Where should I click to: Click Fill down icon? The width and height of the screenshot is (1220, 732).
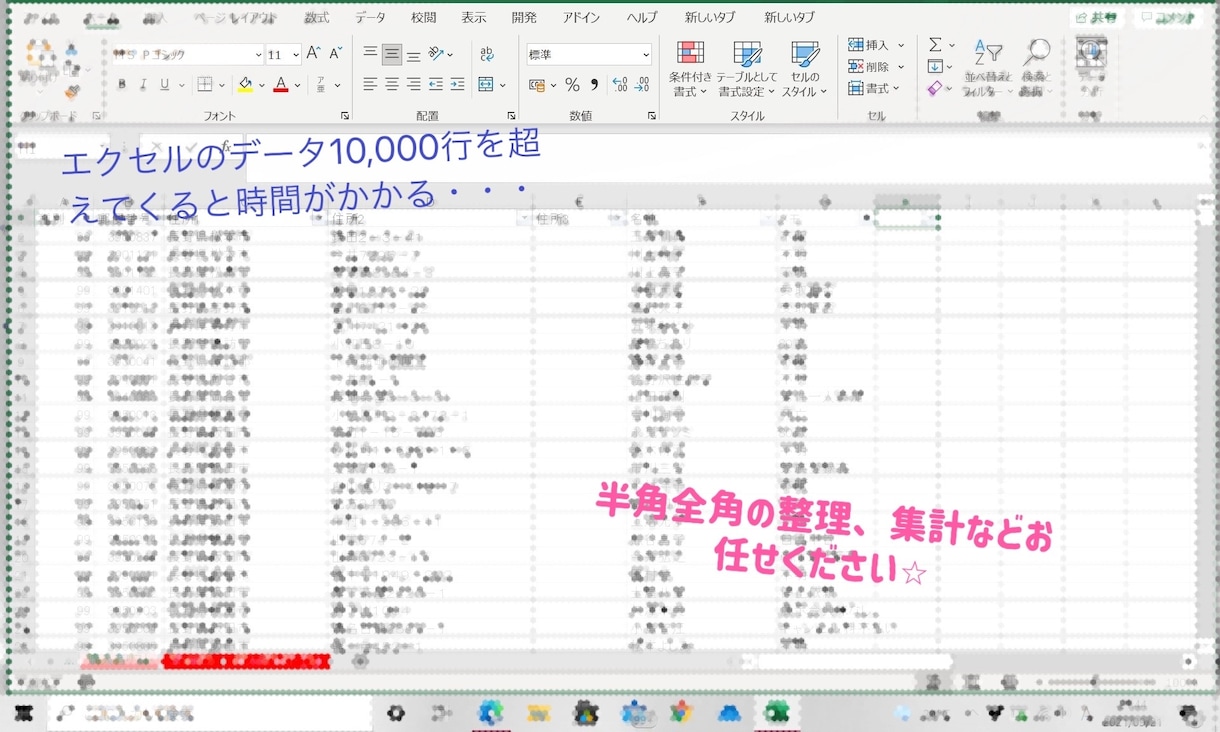[x=935, y=67]
